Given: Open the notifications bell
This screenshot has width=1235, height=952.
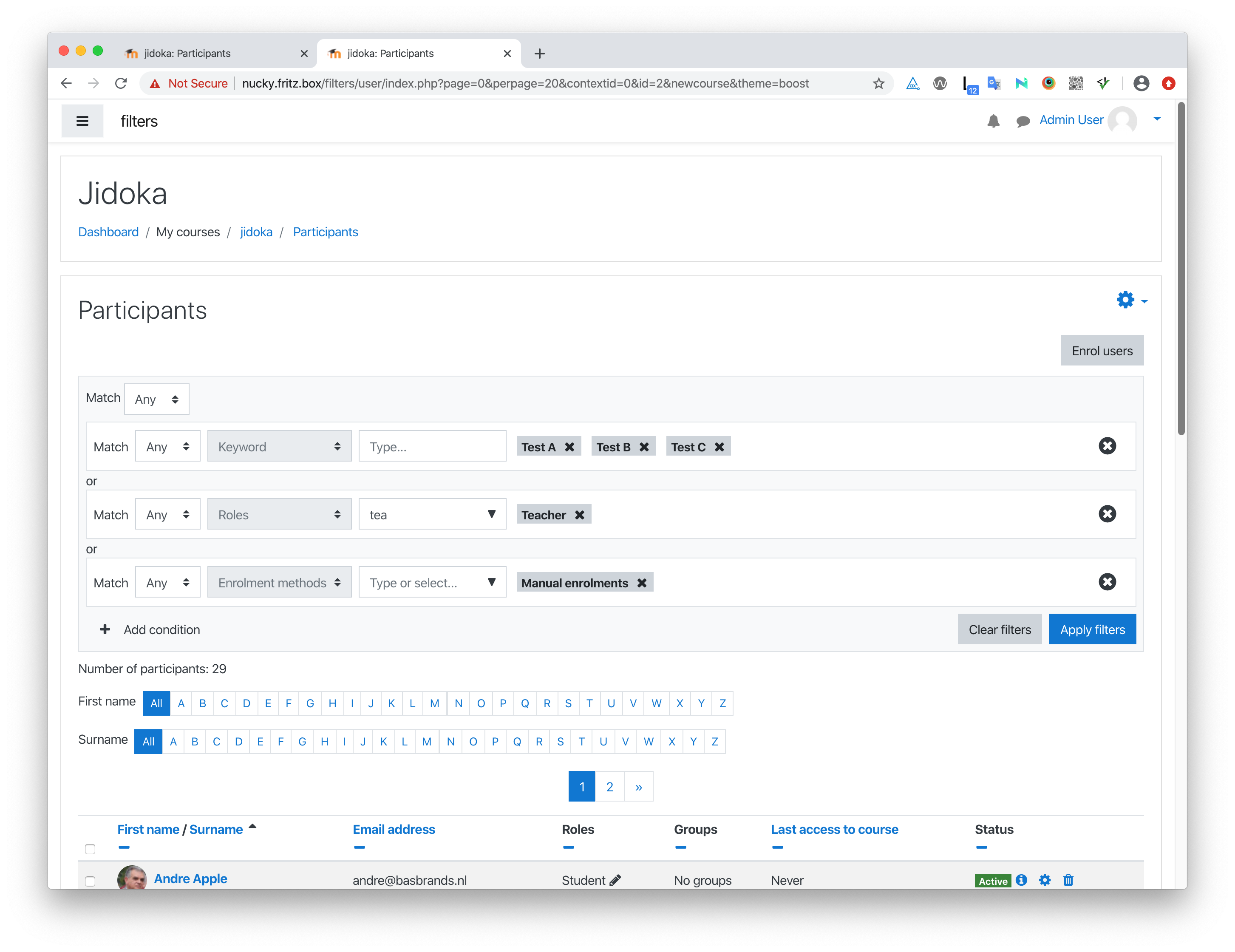Looking at the screenshot, I should pos(993,121).
